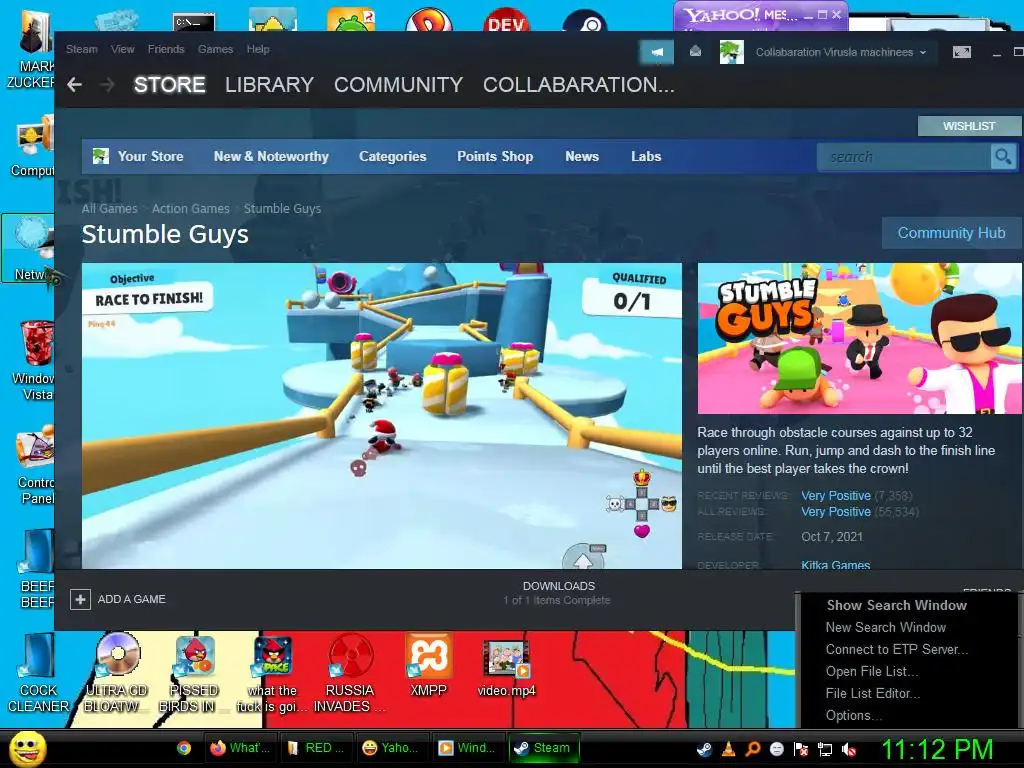Open the Steam announcements megaphone icon

657,52
